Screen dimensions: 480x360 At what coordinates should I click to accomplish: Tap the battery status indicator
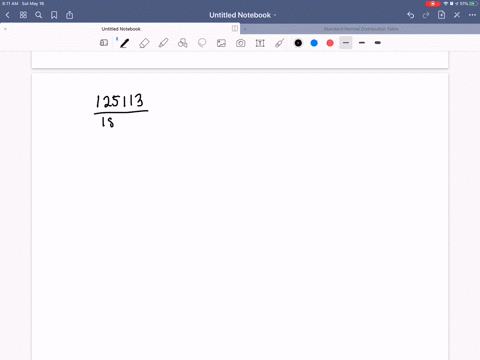click(474, 4)
